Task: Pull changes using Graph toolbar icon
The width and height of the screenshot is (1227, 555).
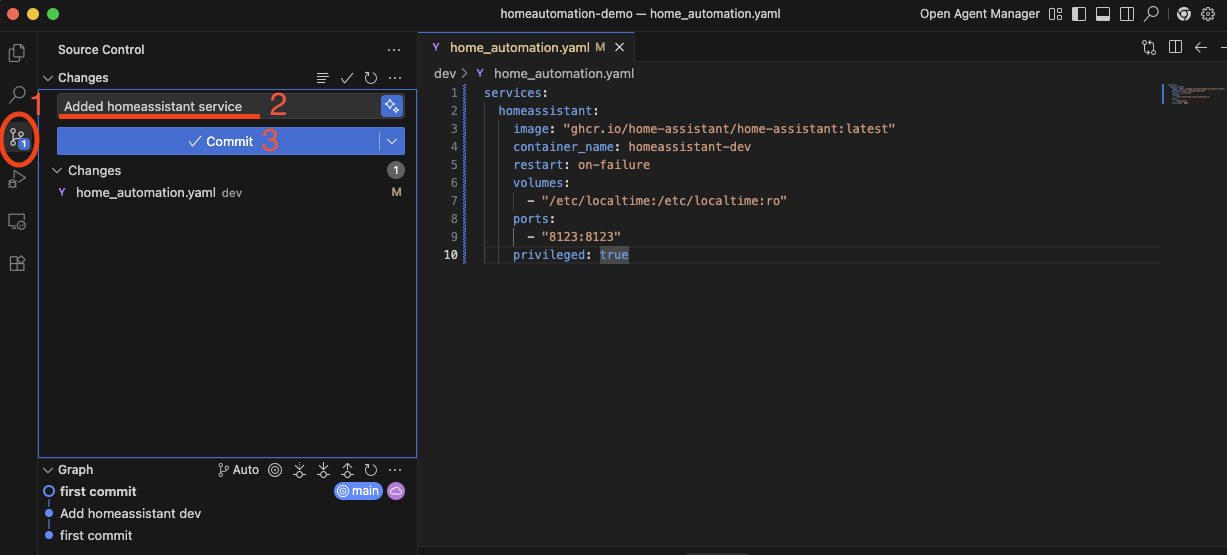Action: (x=323, y=470)
